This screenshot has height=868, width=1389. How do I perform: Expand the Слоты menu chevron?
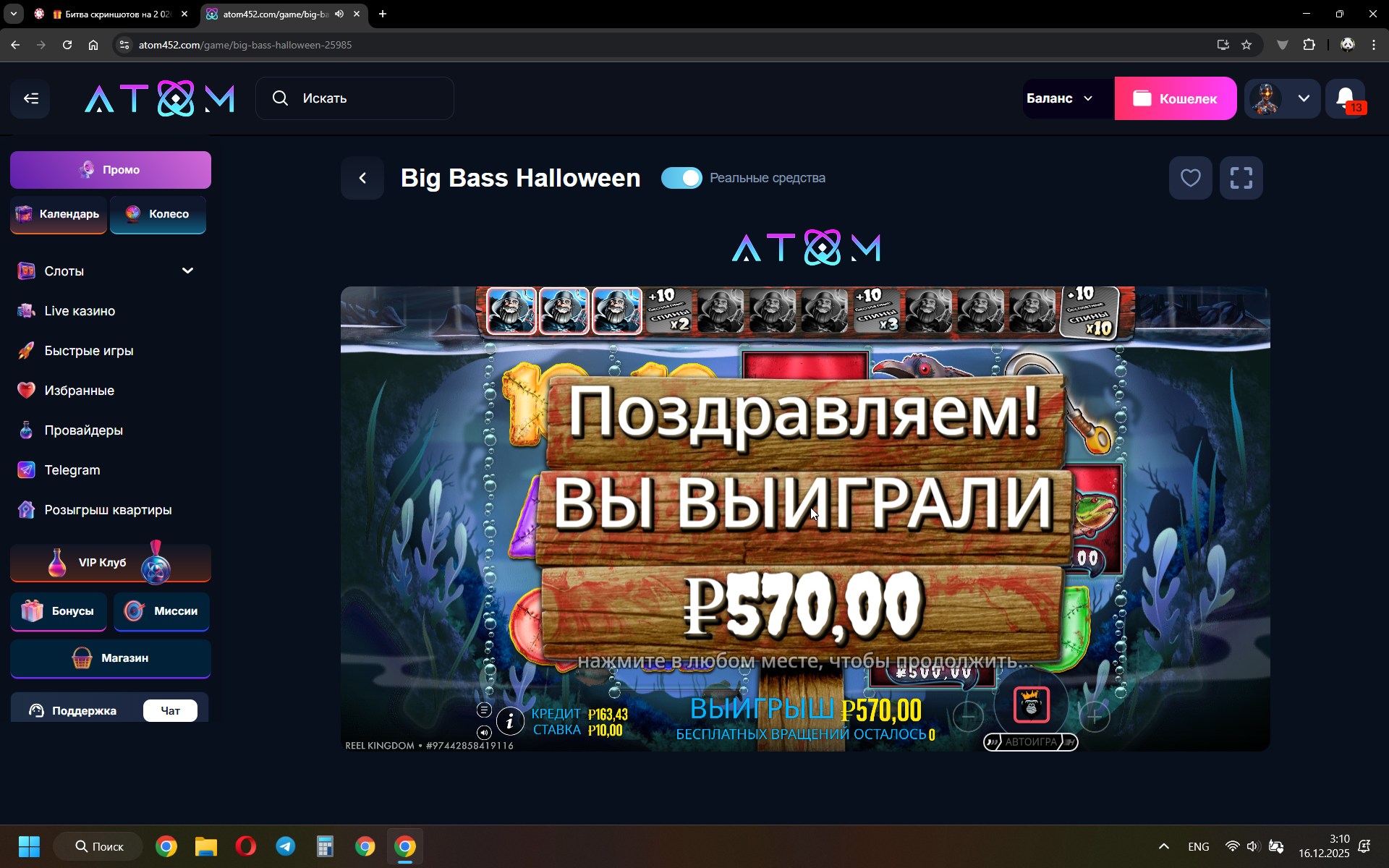[187, 271]
